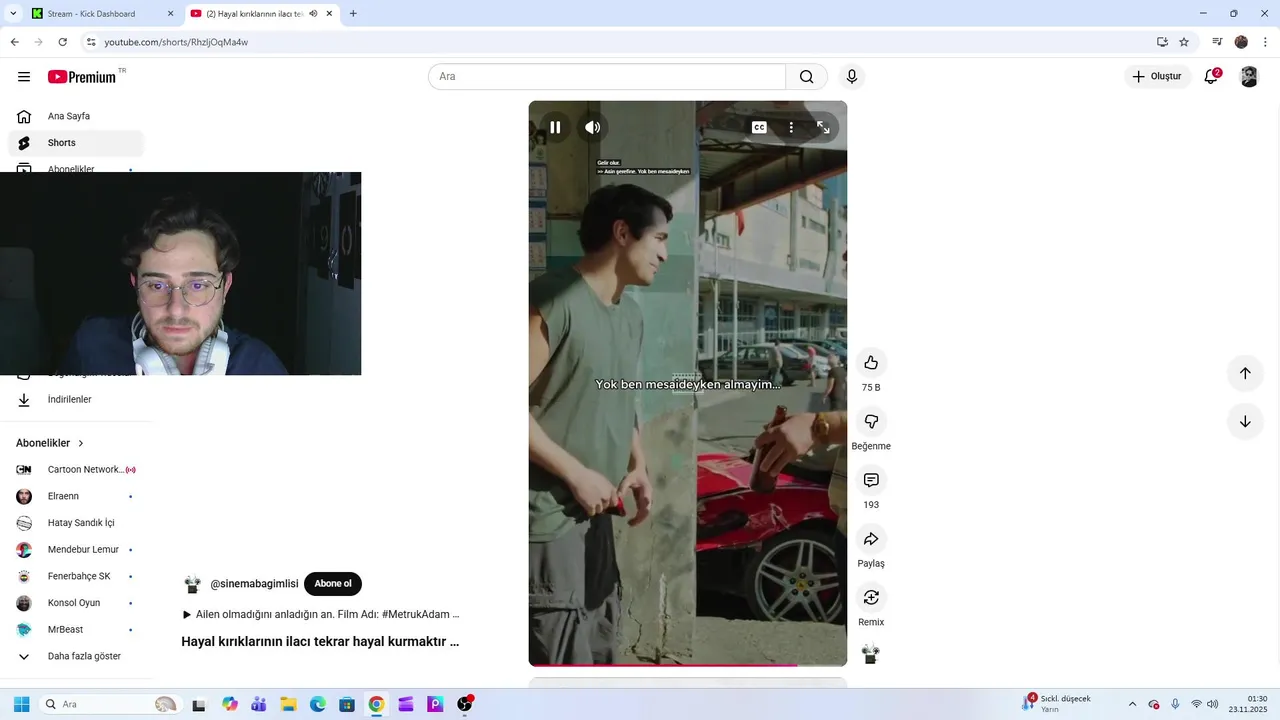This screenshot has height=720, width=1280.
Task: Launch OBS Studio from taskbar
Action: 465,704
